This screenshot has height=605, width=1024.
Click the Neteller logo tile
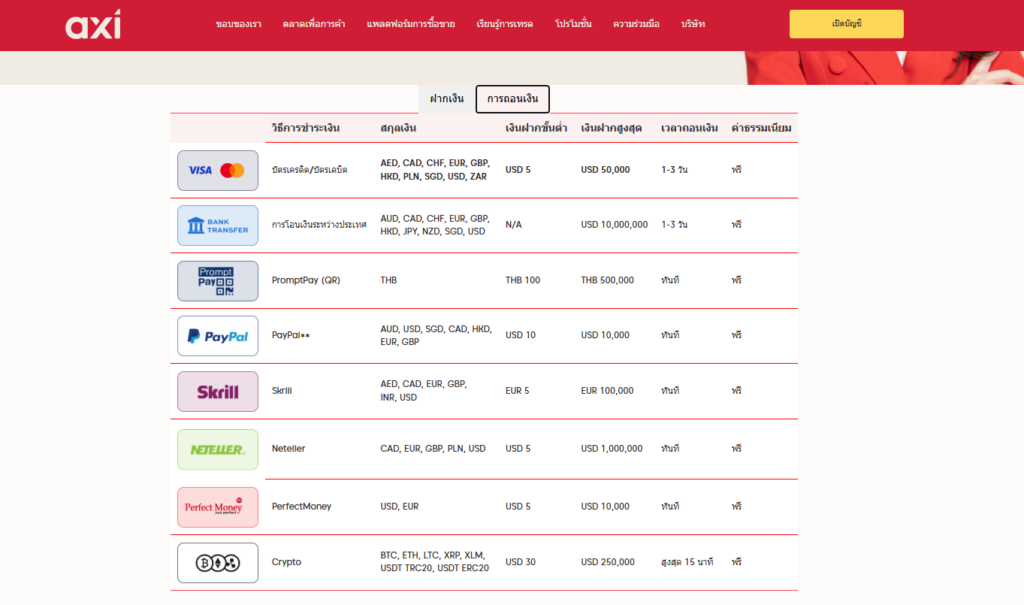tap(217, 450)
